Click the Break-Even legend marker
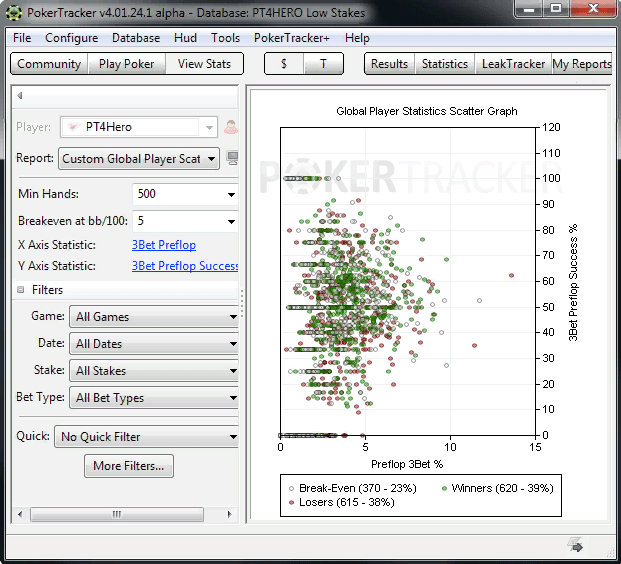Viewport: 621px width, 564px height. pos(292,489)
